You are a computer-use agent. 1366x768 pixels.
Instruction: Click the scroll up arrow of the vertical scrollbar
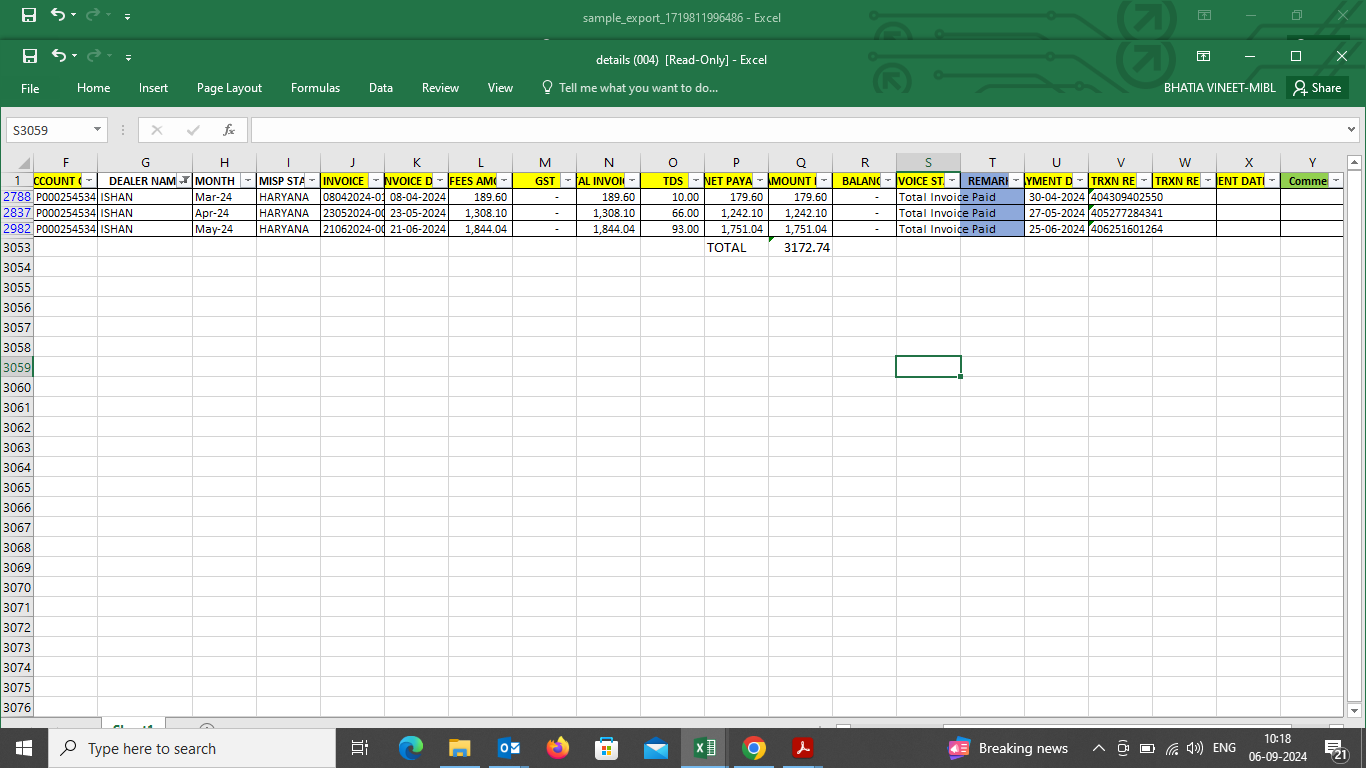click(1354, 162)
